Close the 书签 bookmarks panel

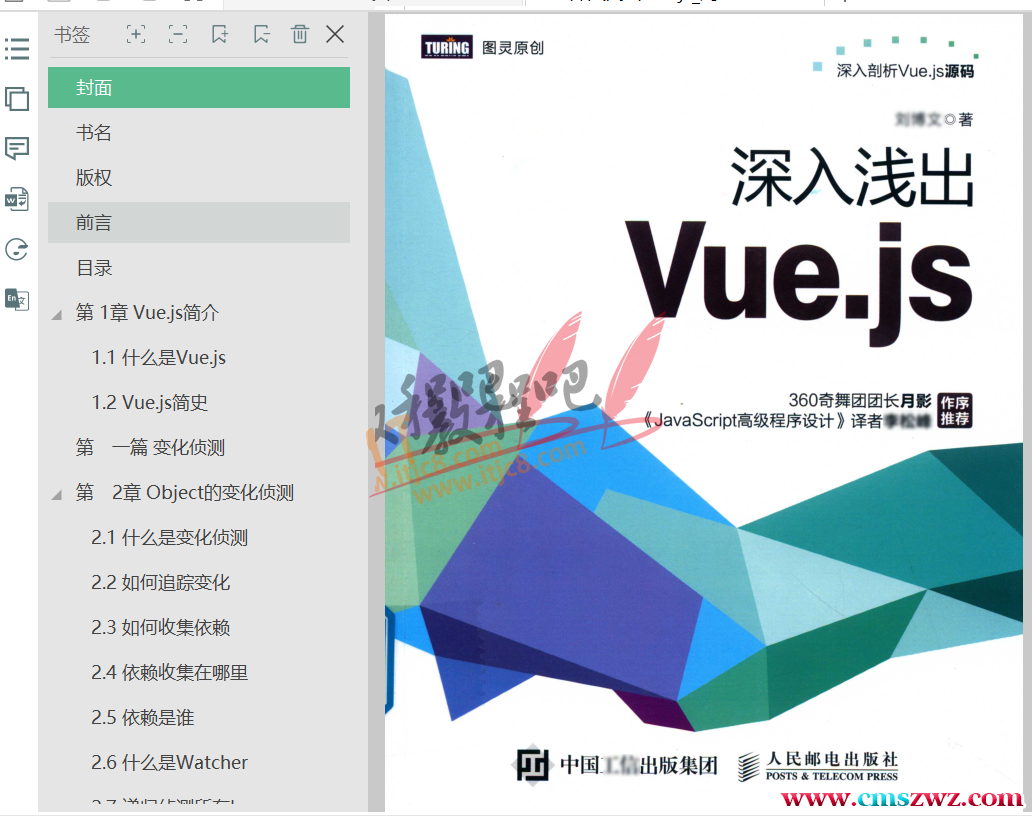[335, 35]
